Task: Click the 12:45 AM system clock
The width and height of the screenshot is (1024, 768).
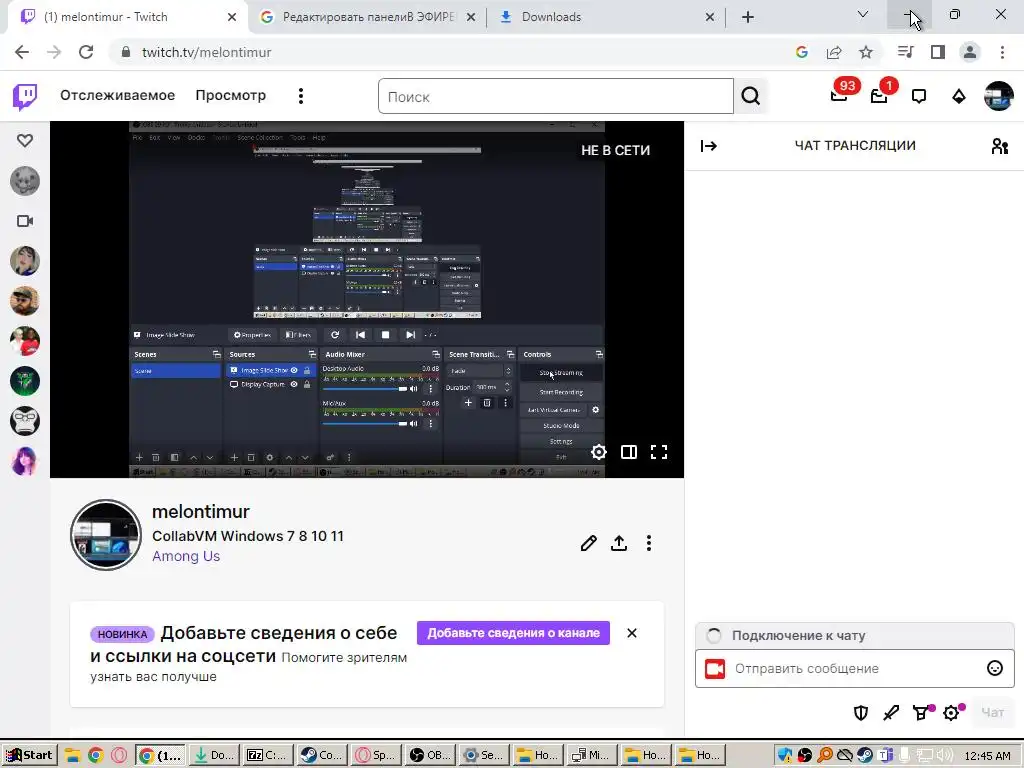Action: pyautogui.click(x=987, y=756)
